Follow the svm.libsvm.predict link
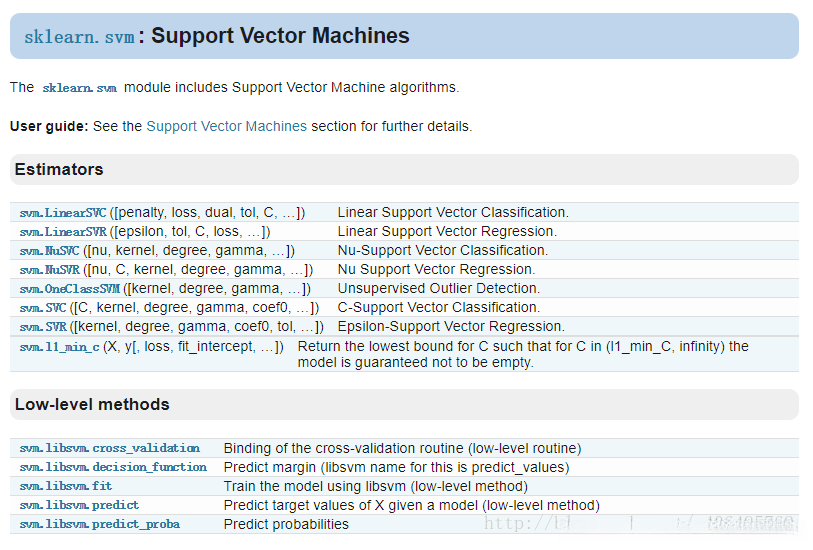813x550 pixels. pos(79,505)
